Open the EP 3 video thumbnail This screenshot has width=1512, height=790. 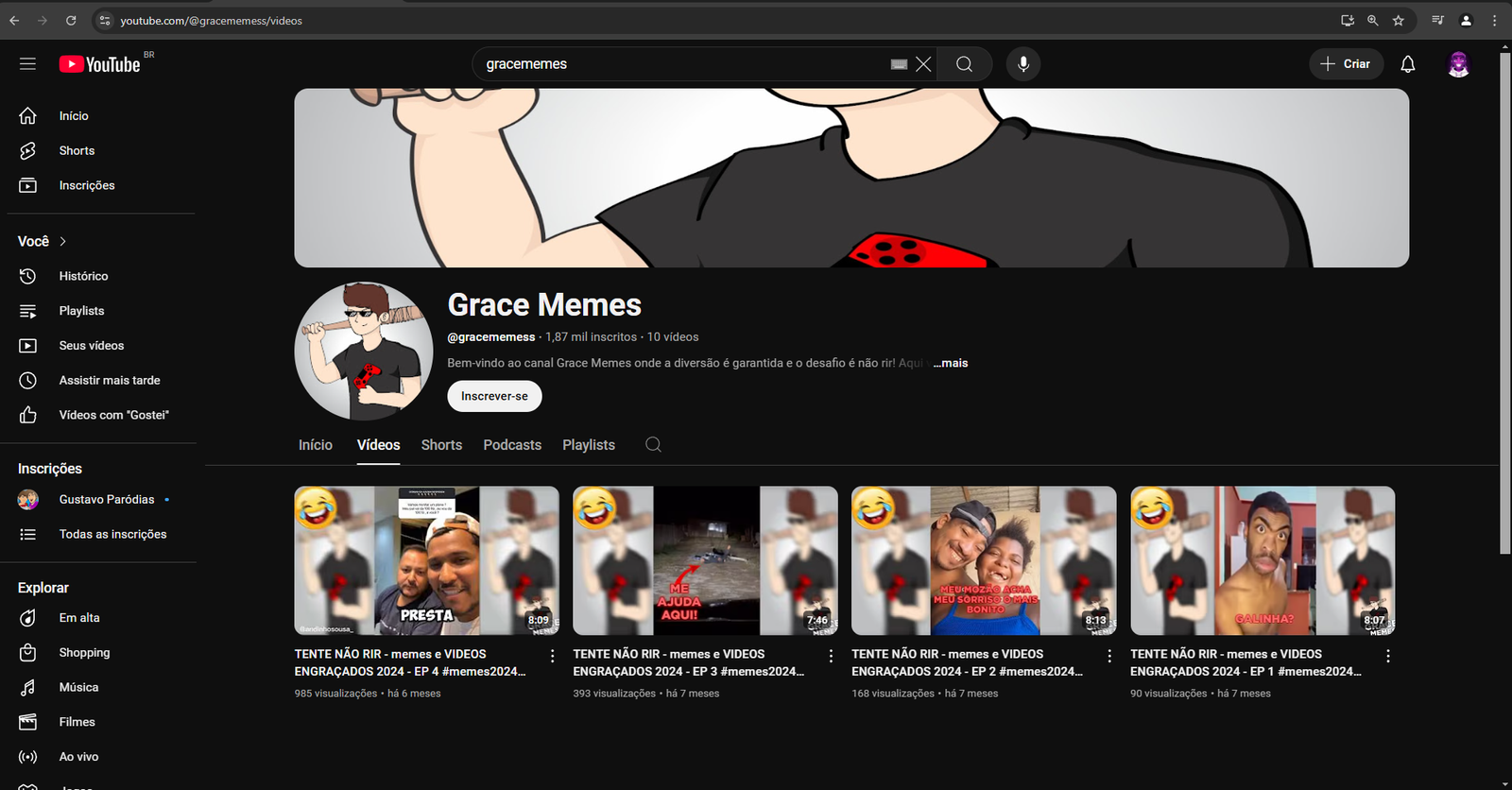click(x=705, y=560)
